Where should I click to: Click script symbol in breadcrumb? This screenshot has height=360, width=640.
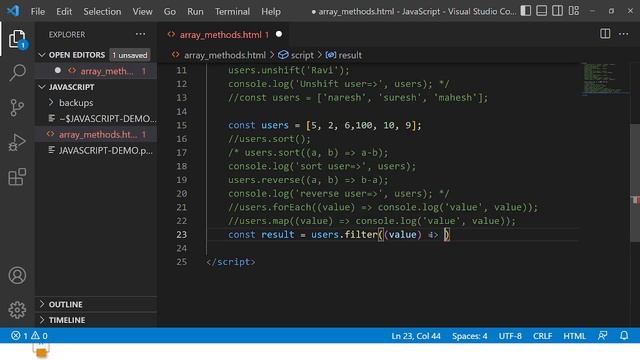click(x=296, y=55)
